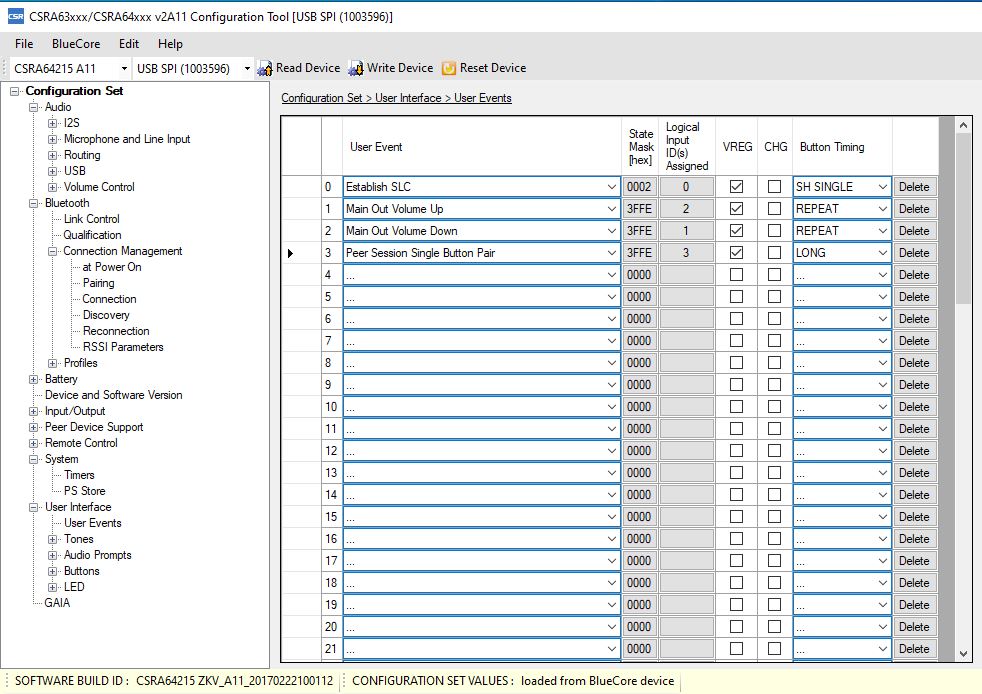Enable CHG checkbox for Main Out Volume Up
This screenshot has width=982, height=694.
coord(775,209)
